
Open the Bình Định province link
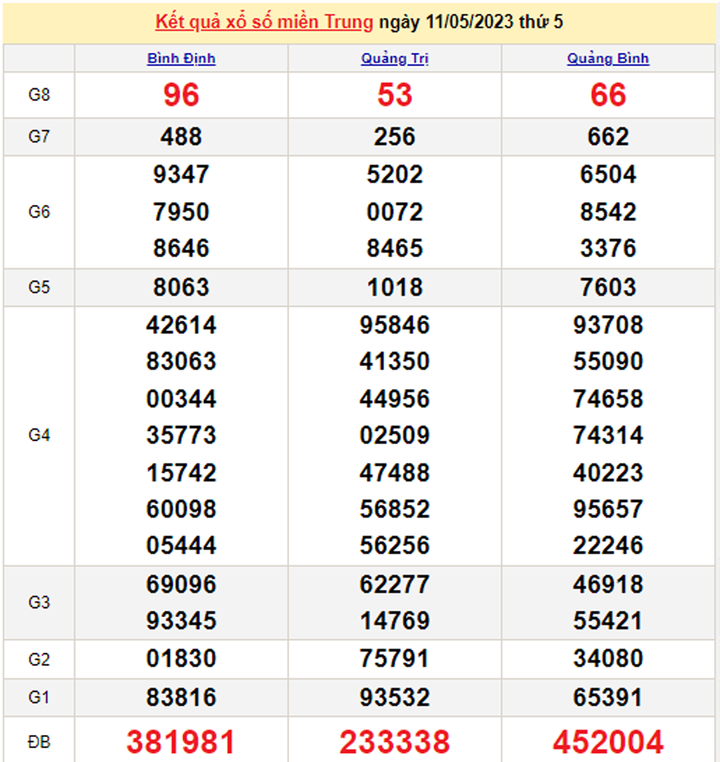(181, 59)
